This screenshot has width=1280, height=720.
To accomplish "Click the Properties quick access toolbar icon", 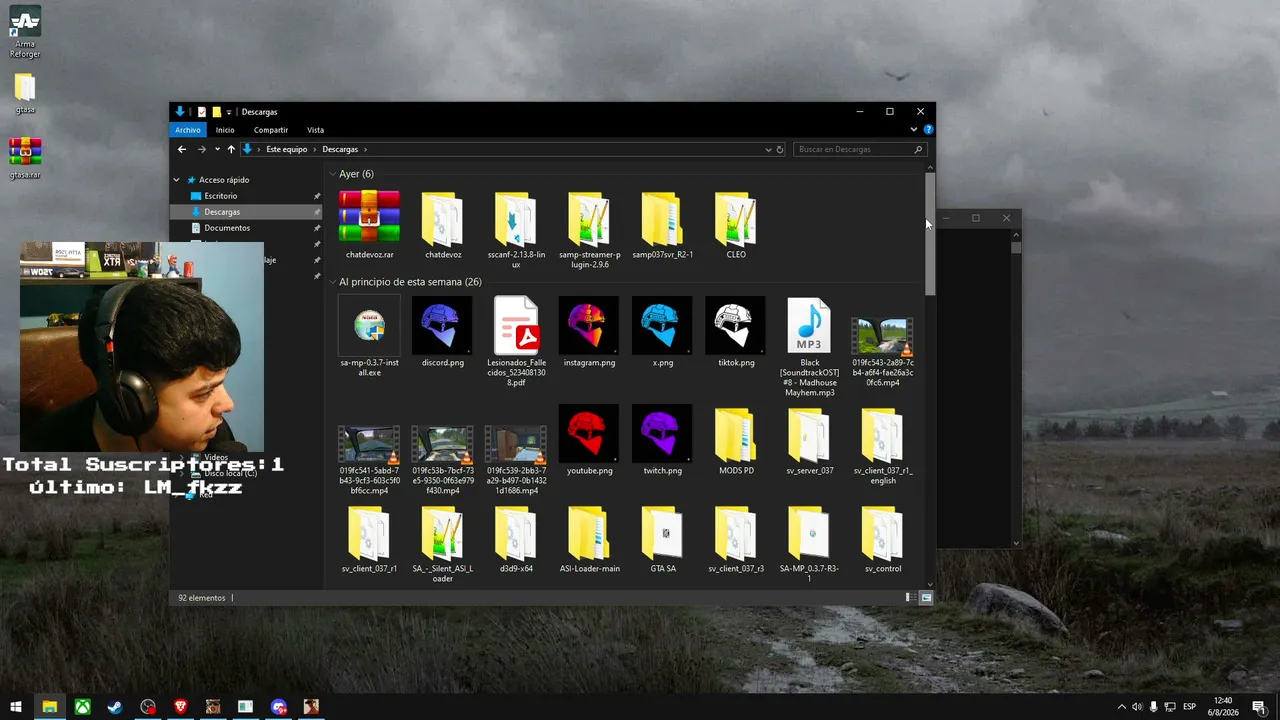I will [x=202, y=112].
